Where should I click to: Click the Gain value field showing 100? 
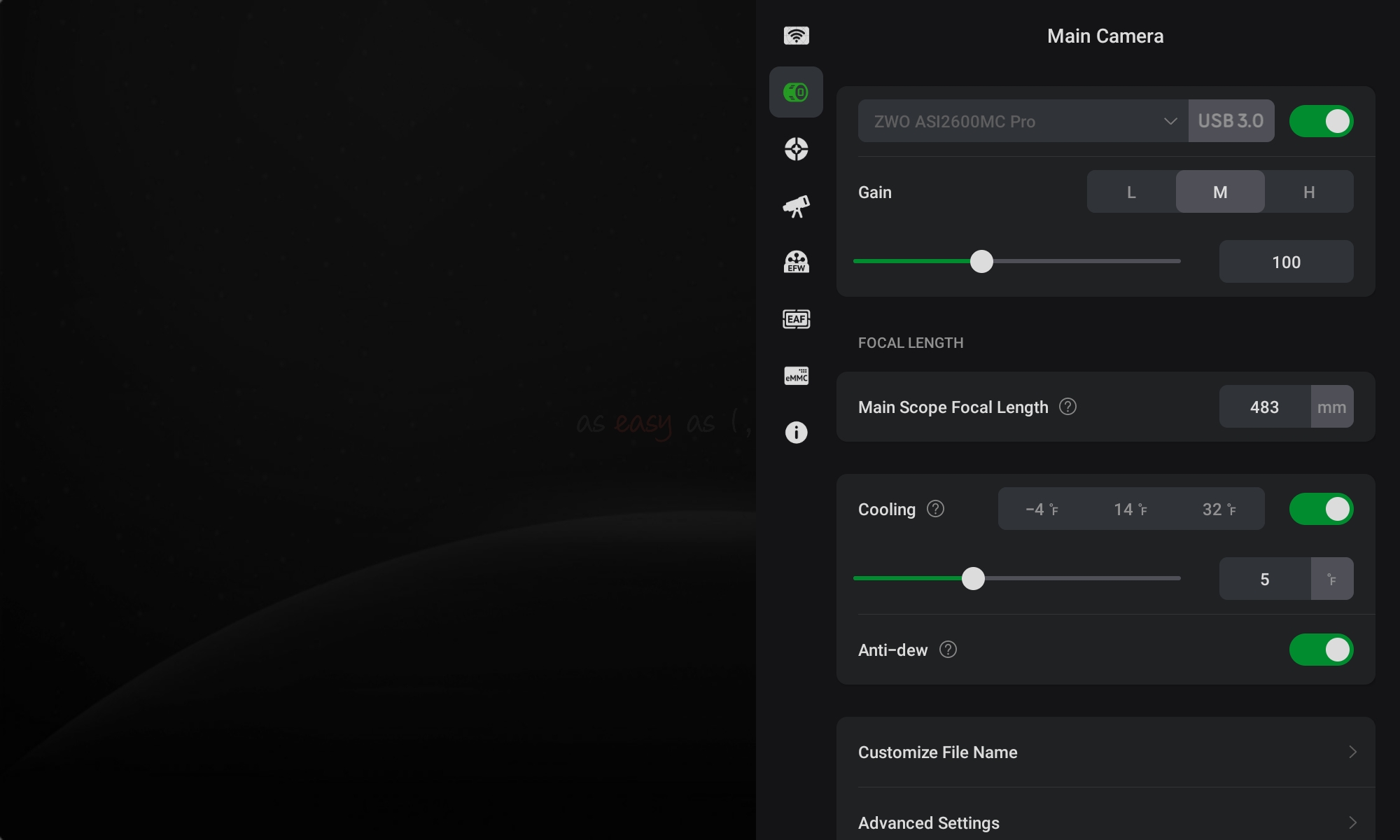pos(1286,262)
